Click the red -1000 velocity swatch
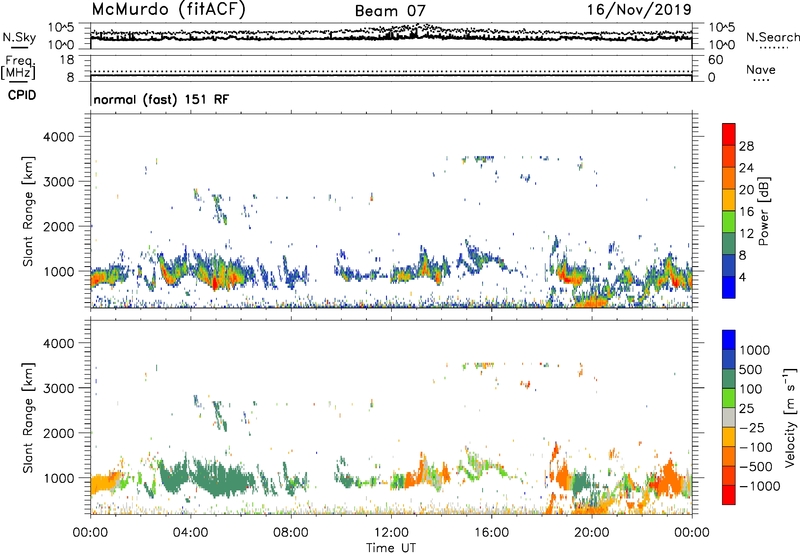The width and height of the screenshot is (800, 554). click(x=729, y=495)
